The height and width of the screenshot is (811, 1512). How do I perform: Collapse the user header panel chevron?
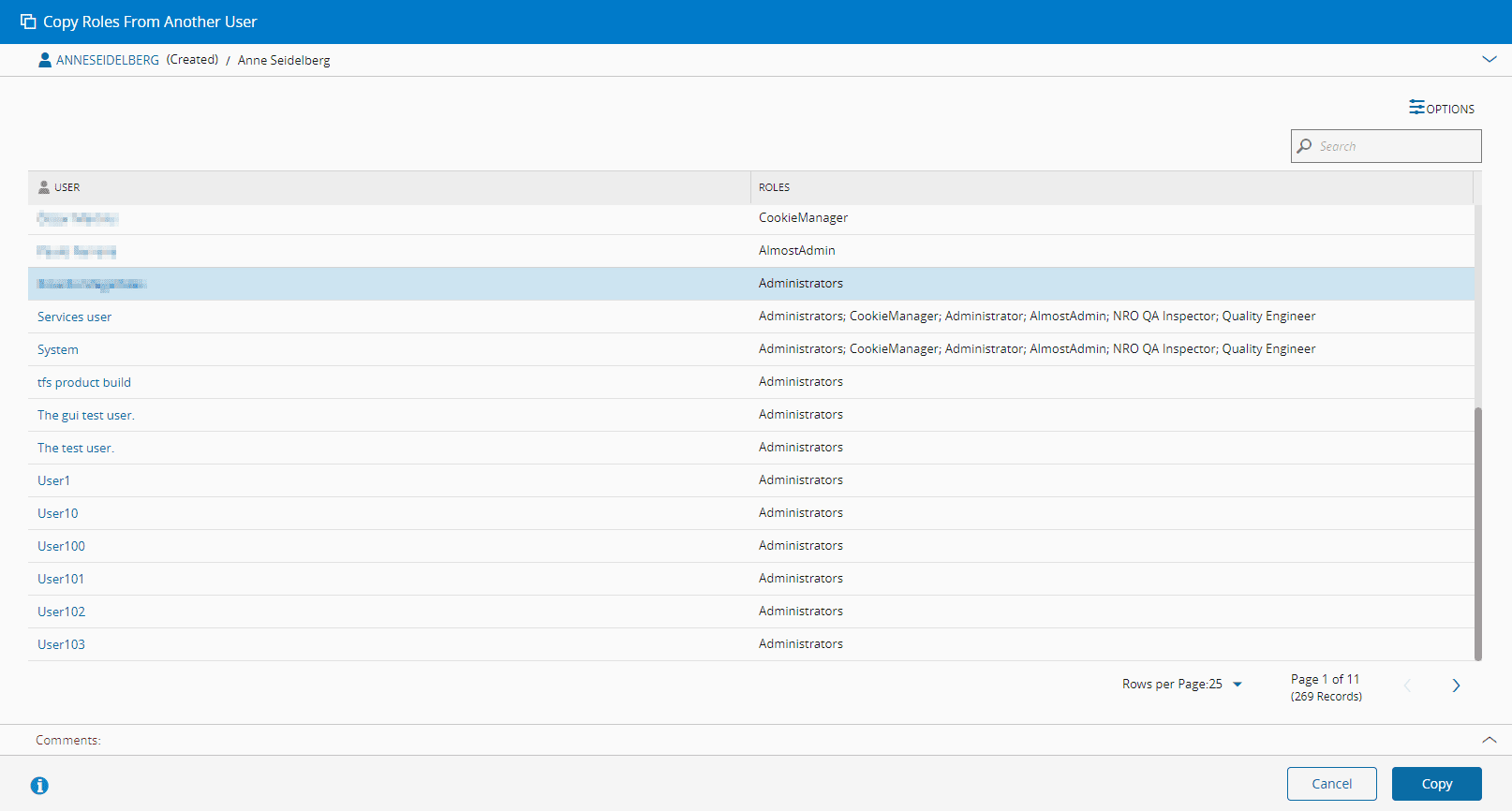pyautogui.click(x=1489, y=59)
